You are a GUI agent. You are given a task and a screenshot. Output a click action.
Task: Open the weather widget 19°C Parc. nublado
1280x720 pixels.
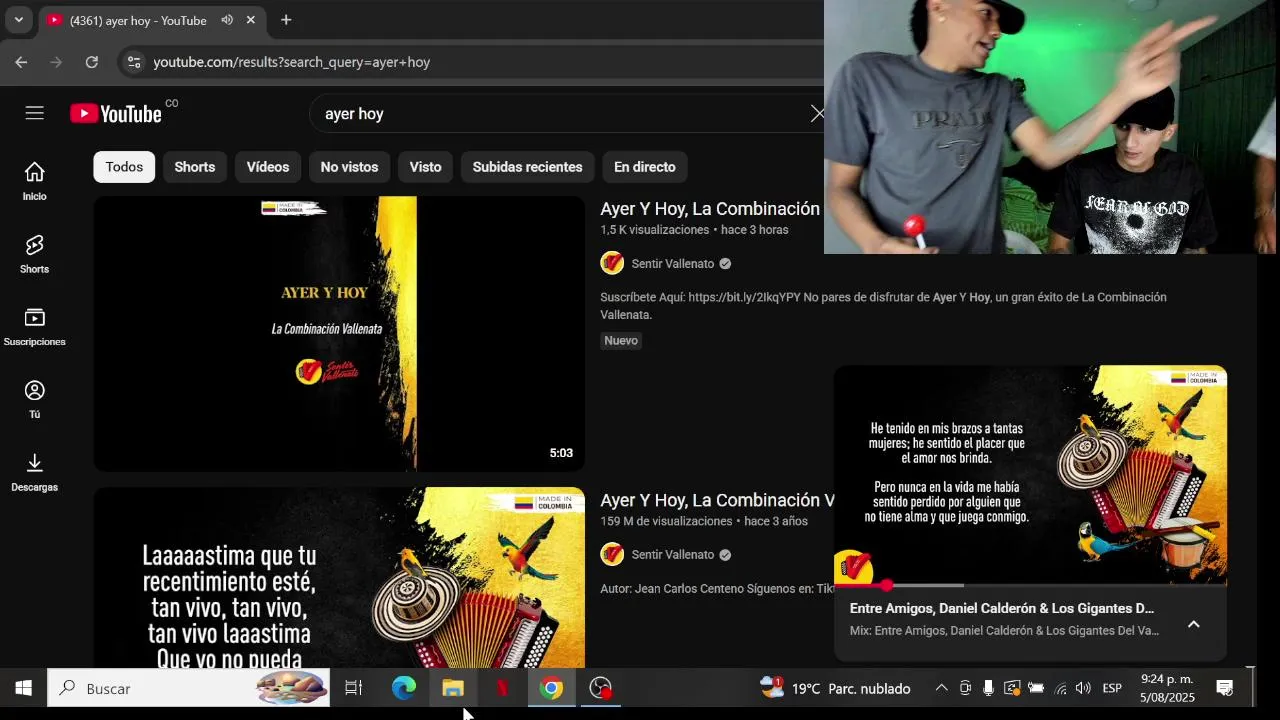click(x=835, y=688)
